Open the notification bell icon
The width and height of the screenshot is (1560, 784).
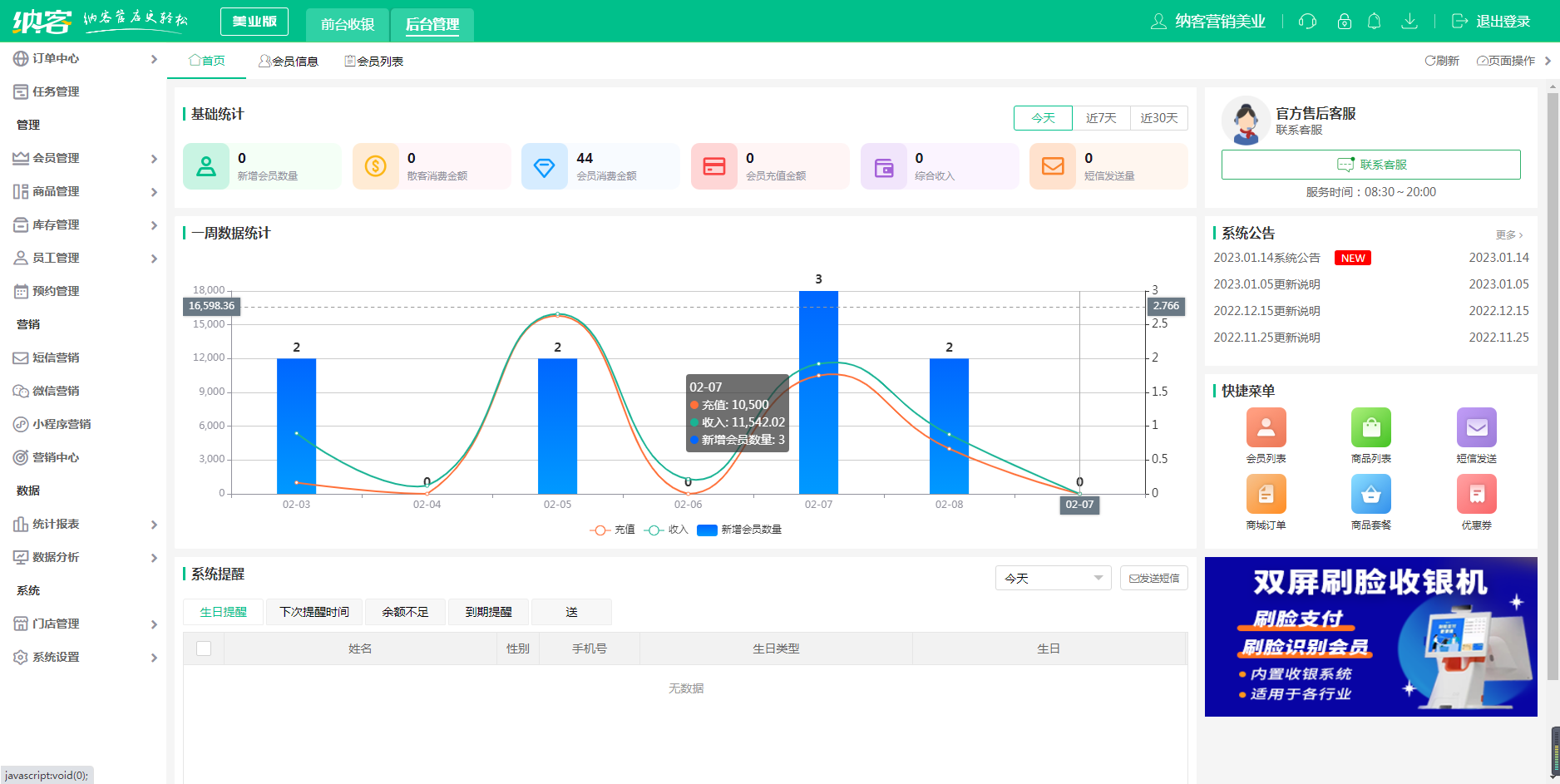(x=1374, y=22)
